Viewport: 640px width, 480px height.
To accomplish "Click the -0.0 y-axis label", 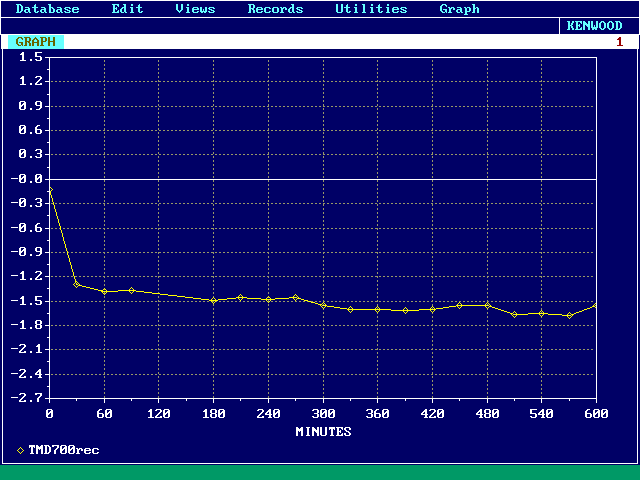I will pyautogui.click(x=27, y=179).
